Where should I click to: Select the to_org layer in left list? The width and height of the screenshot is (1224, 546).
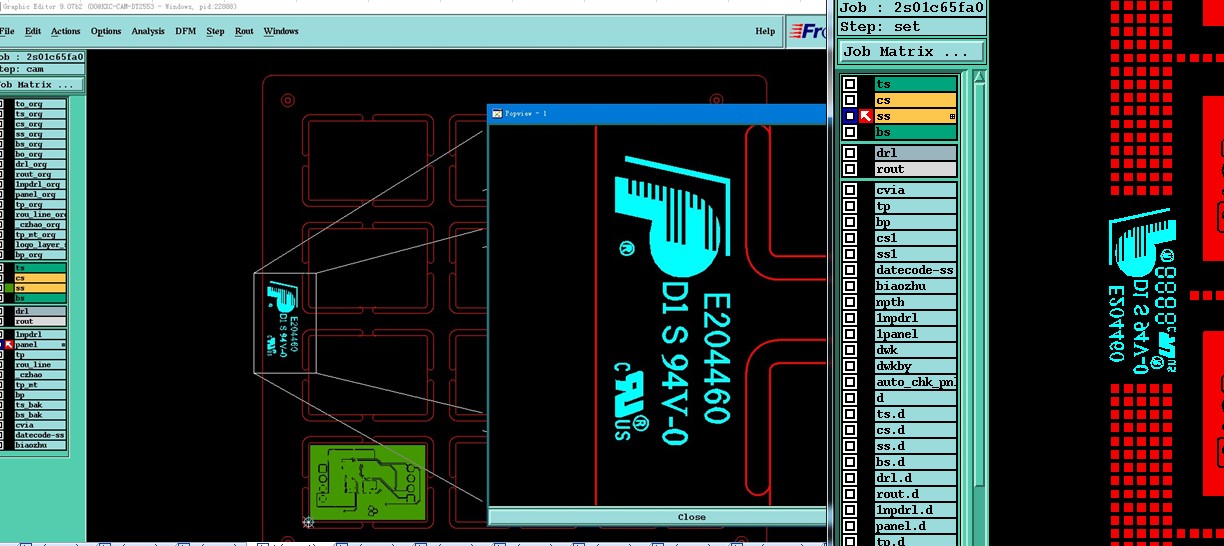40,104
